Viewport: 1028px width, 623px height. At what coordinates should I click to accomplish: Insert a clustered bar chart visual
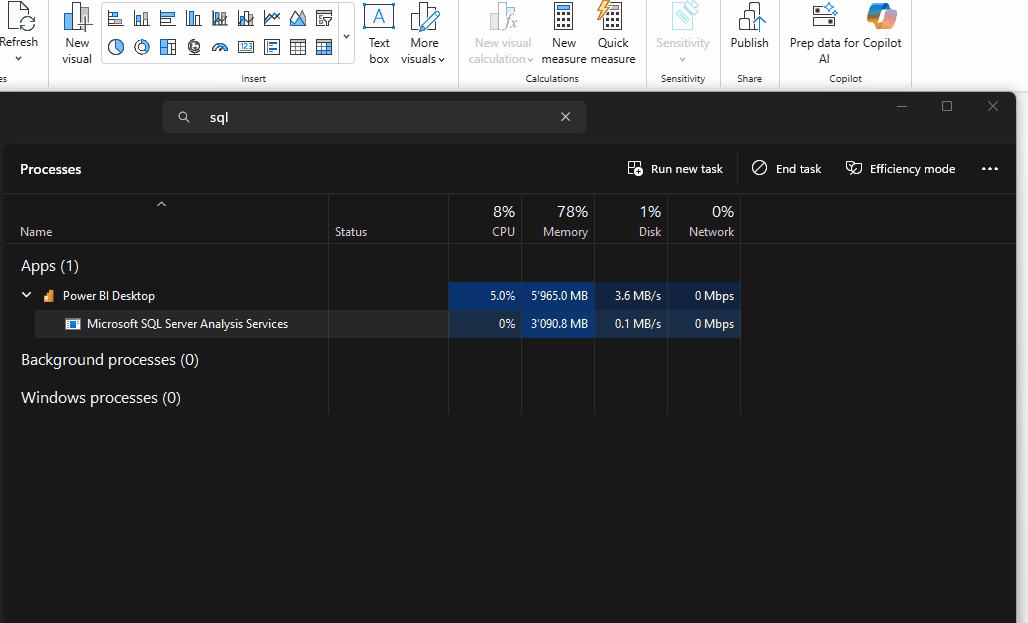tap(168, 18)
